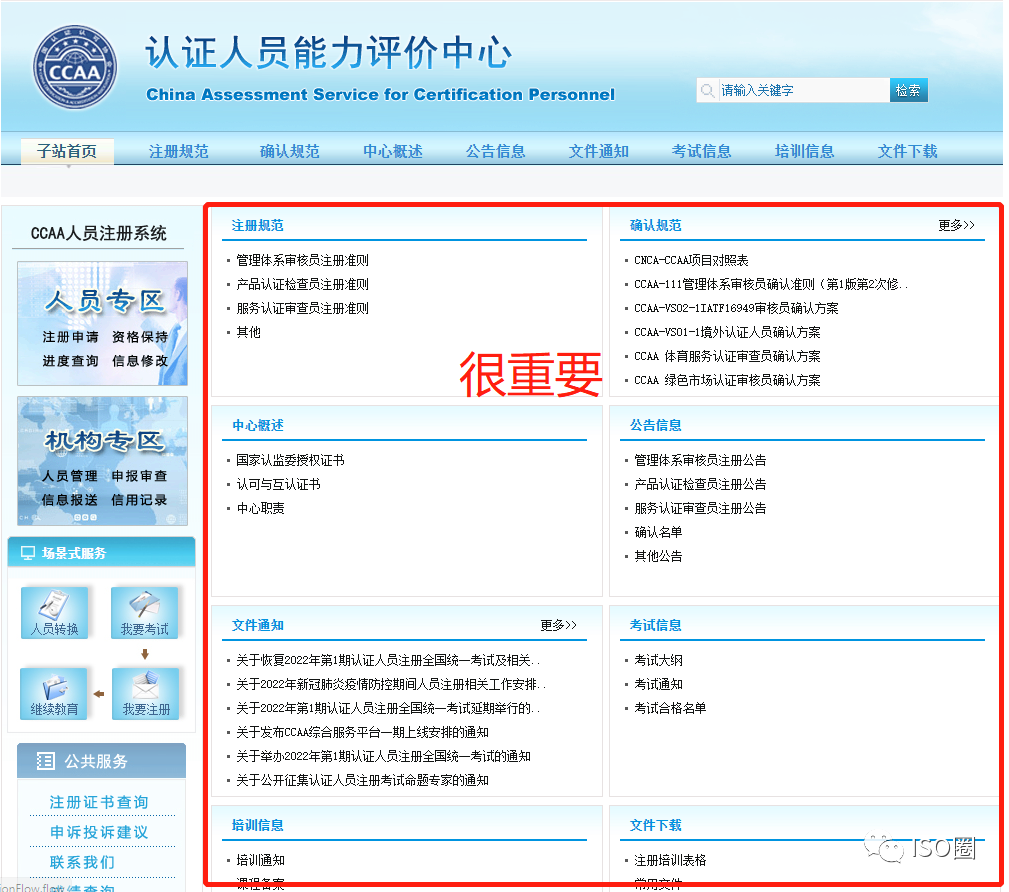Open 我要考试 exam service icon
The width and height of the screenshot is (1009, 892).
click(x=144, y=612)
